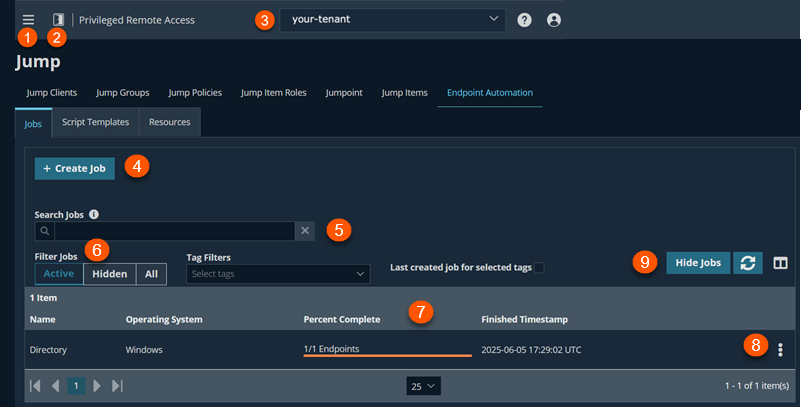Sort by Percent Complete column header
801x407 pixels.
coord(342,319)
